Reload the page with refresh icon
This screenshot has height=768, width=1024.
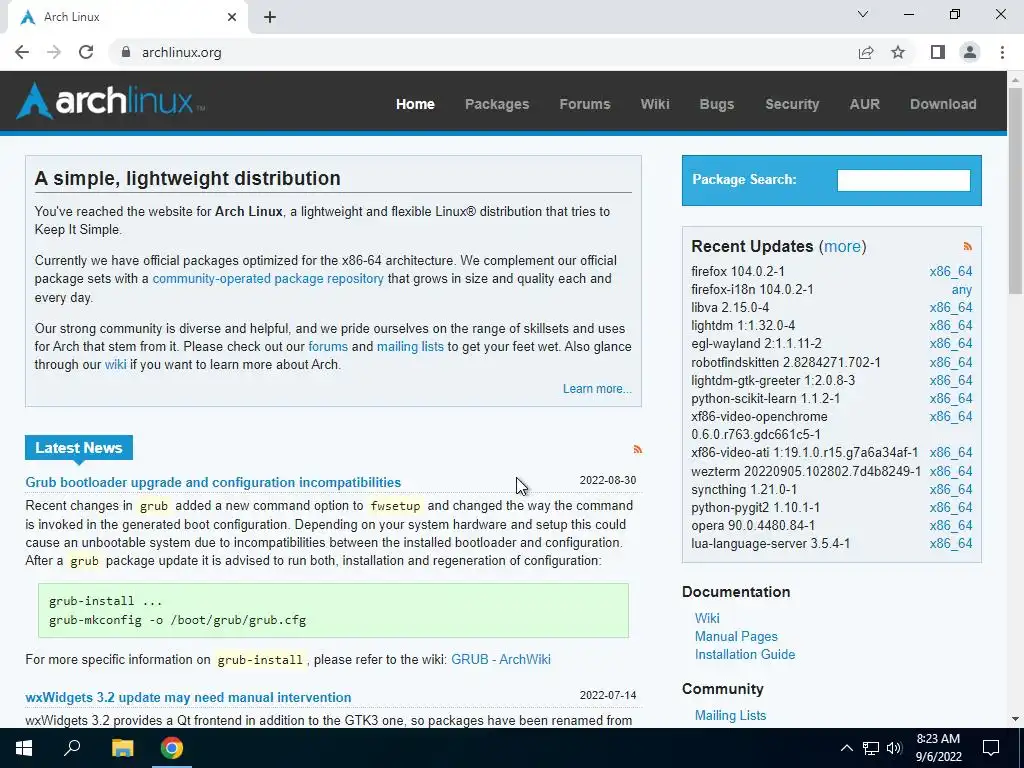[x=86, y=52]
